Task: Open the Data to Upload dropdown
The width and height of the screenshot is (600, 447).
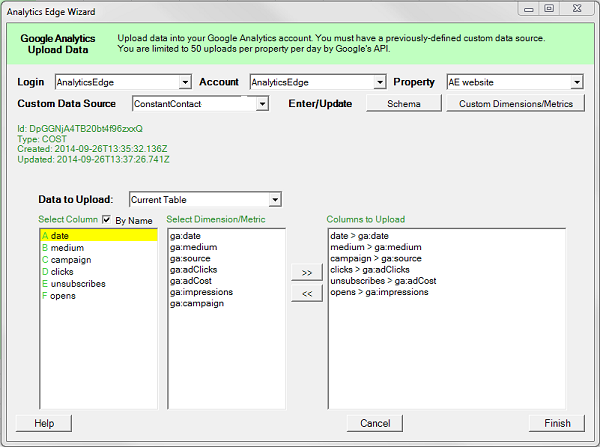Action: 275,200
